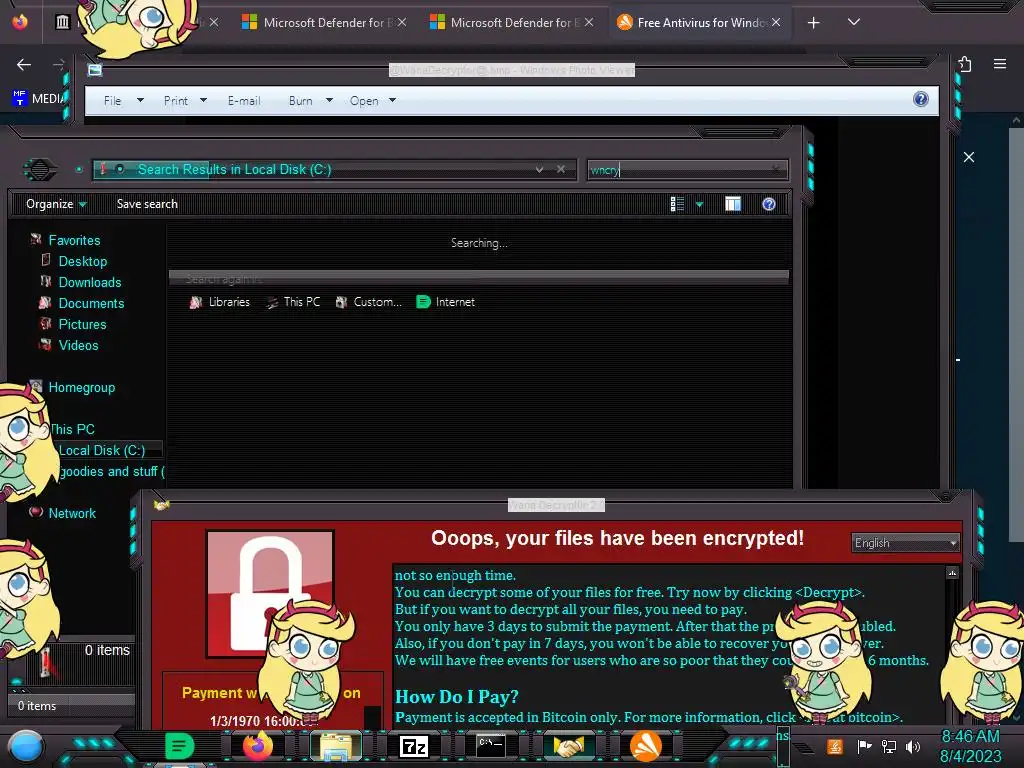Open Documents folder in sidebar
The width and height of the screenshot is (1024, 768).
click(82, 303)
